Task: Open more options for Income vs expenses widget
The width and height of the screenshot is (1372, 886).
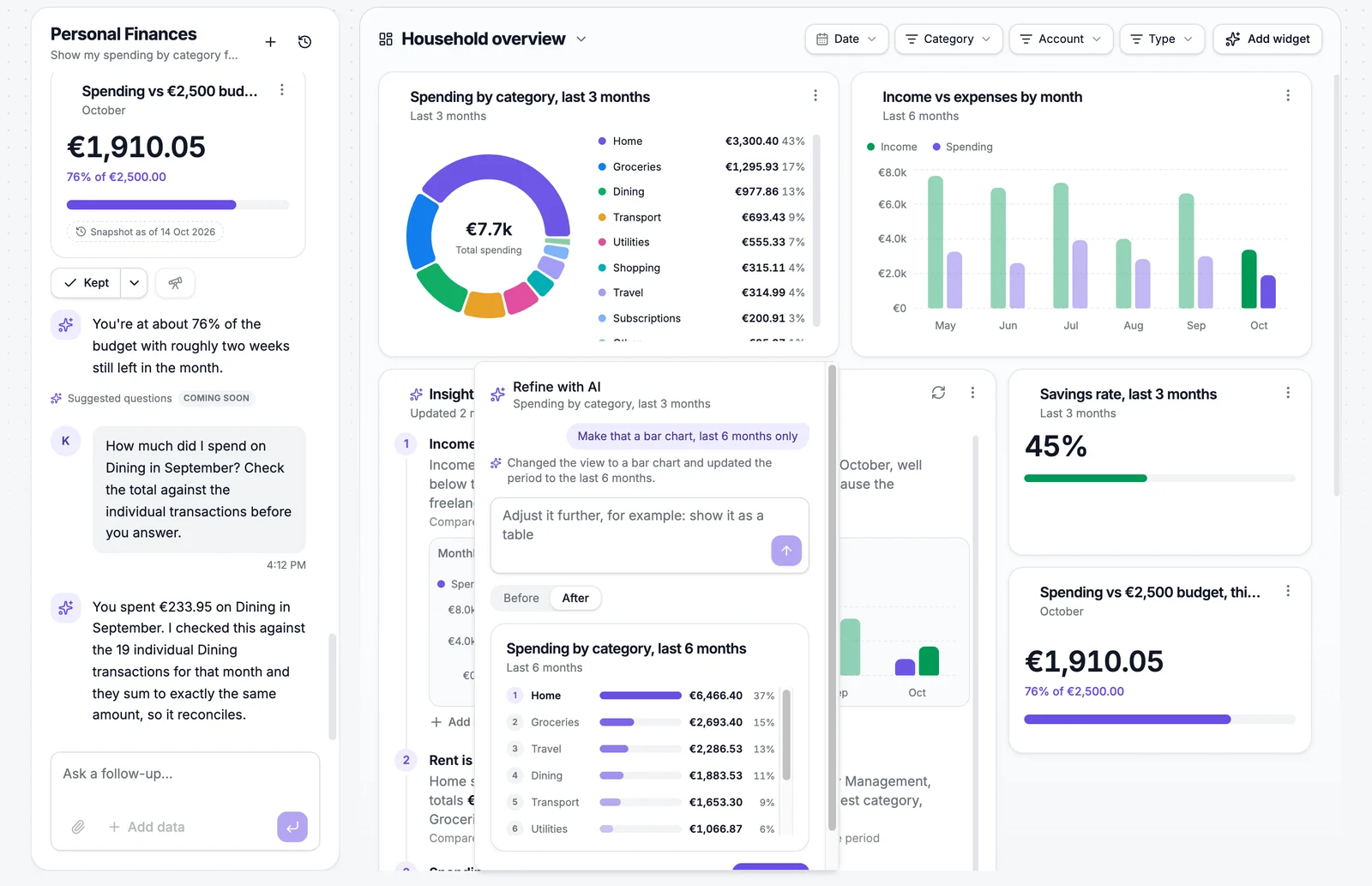Action: coord(1288,96)
